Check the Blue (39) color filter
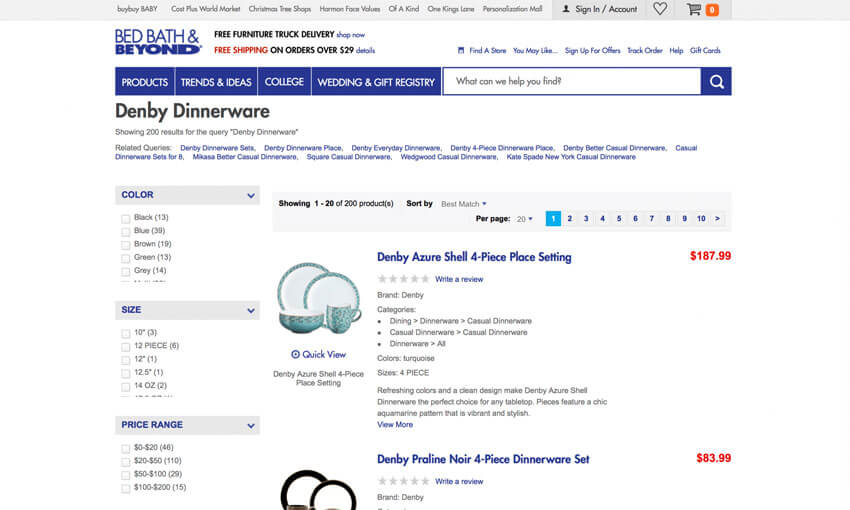The width and height of the screenshot is (850, 510). click(x=126, y=231)
